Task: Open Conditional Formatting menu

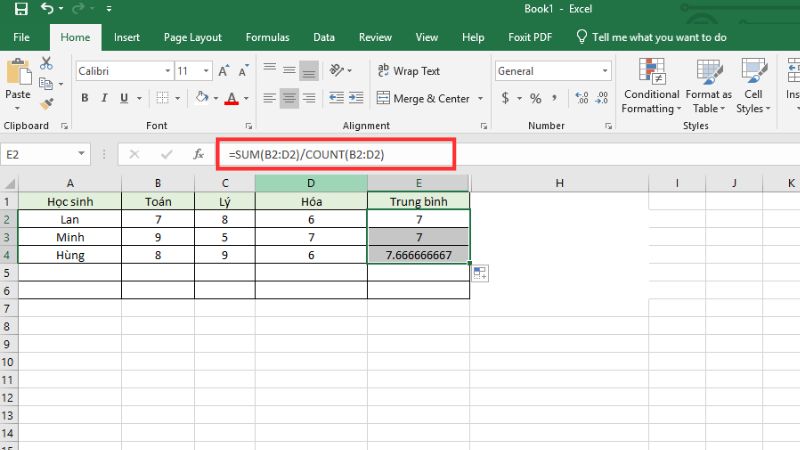Action: [x=651, y=88]
